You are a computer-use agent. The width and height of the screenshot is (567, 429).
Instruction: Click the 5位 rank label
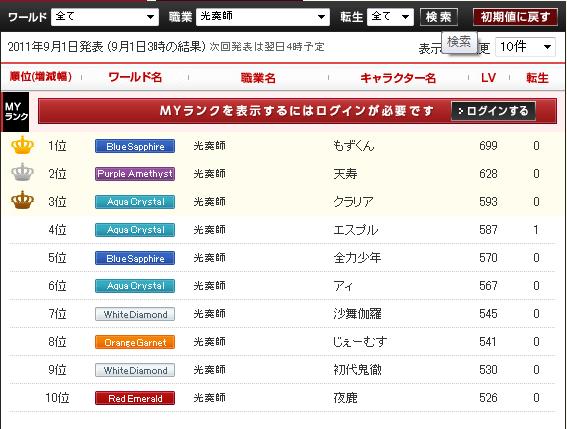point(57,258)
